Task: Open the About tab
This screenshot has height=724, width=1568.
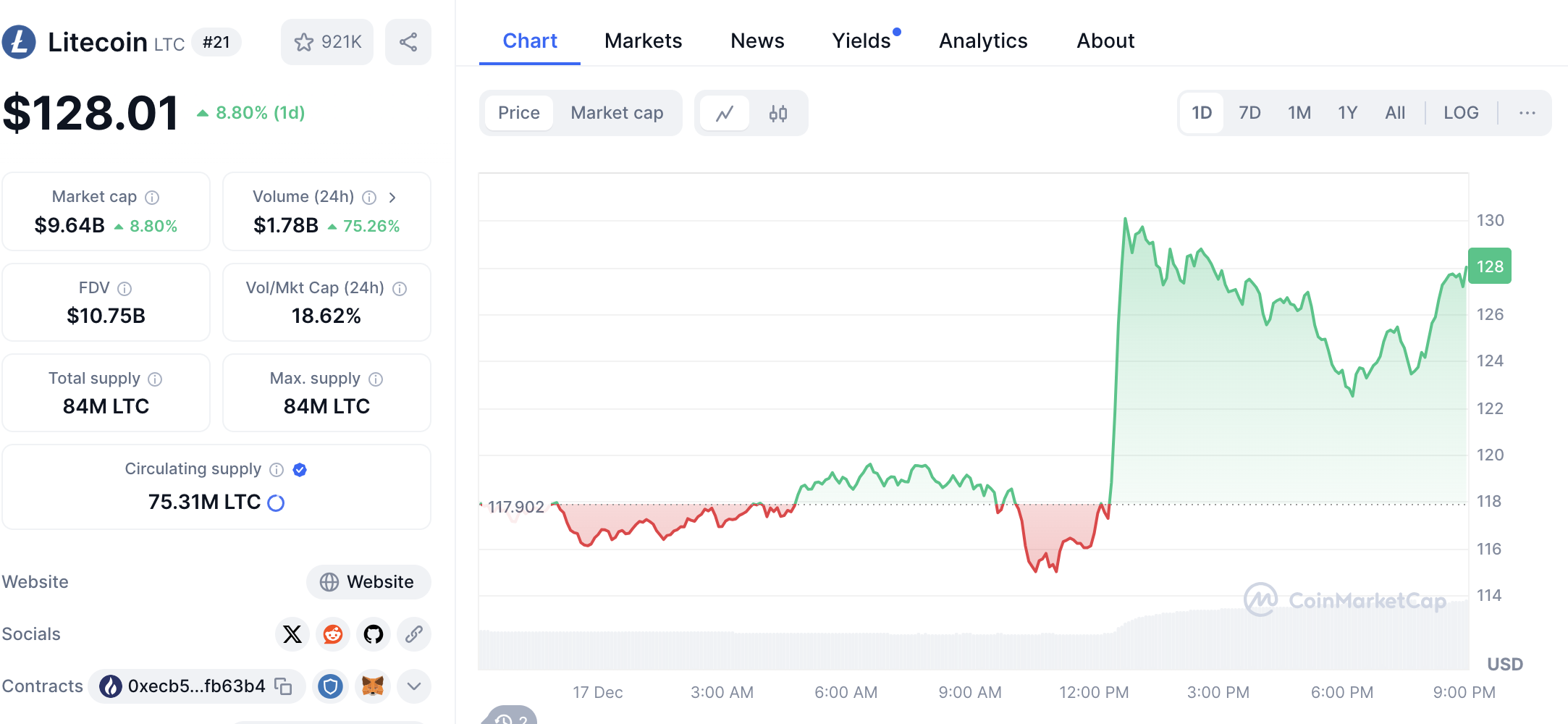Action: tap(1105, 41)
